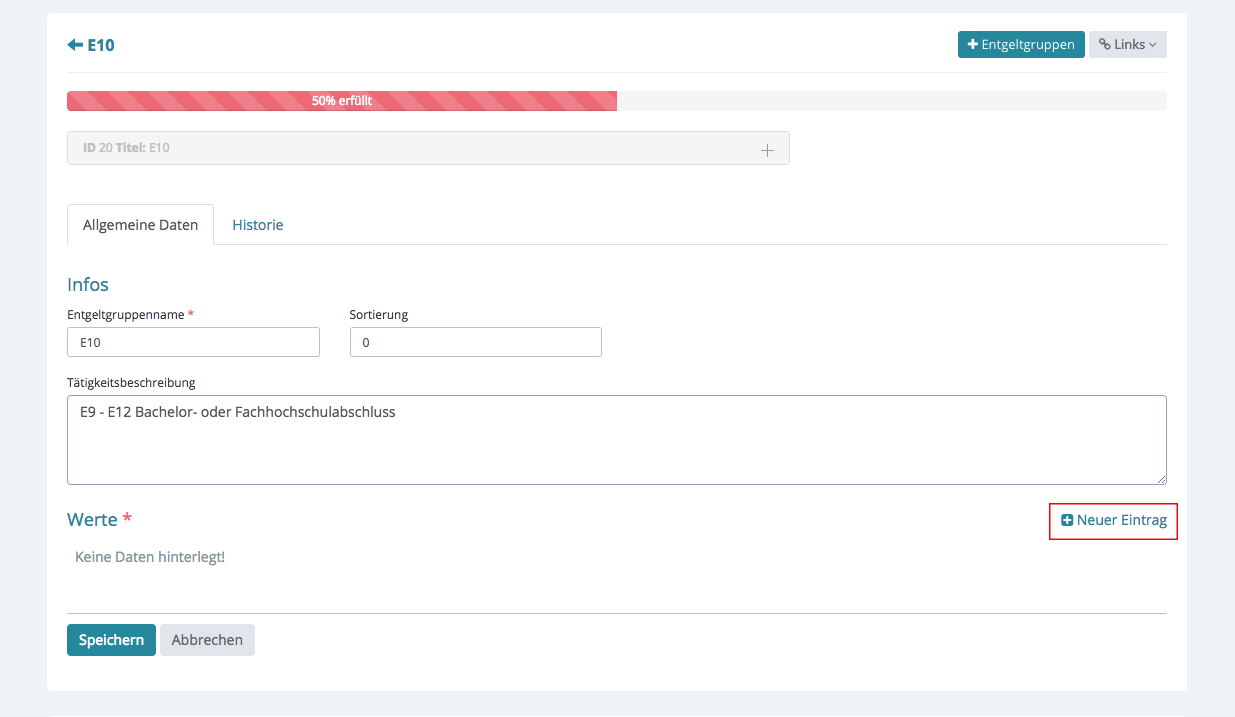This screenshot has height=717, width=1235.
Task: Open the Links dropdown menu
Action: [x=1127, y=45]
